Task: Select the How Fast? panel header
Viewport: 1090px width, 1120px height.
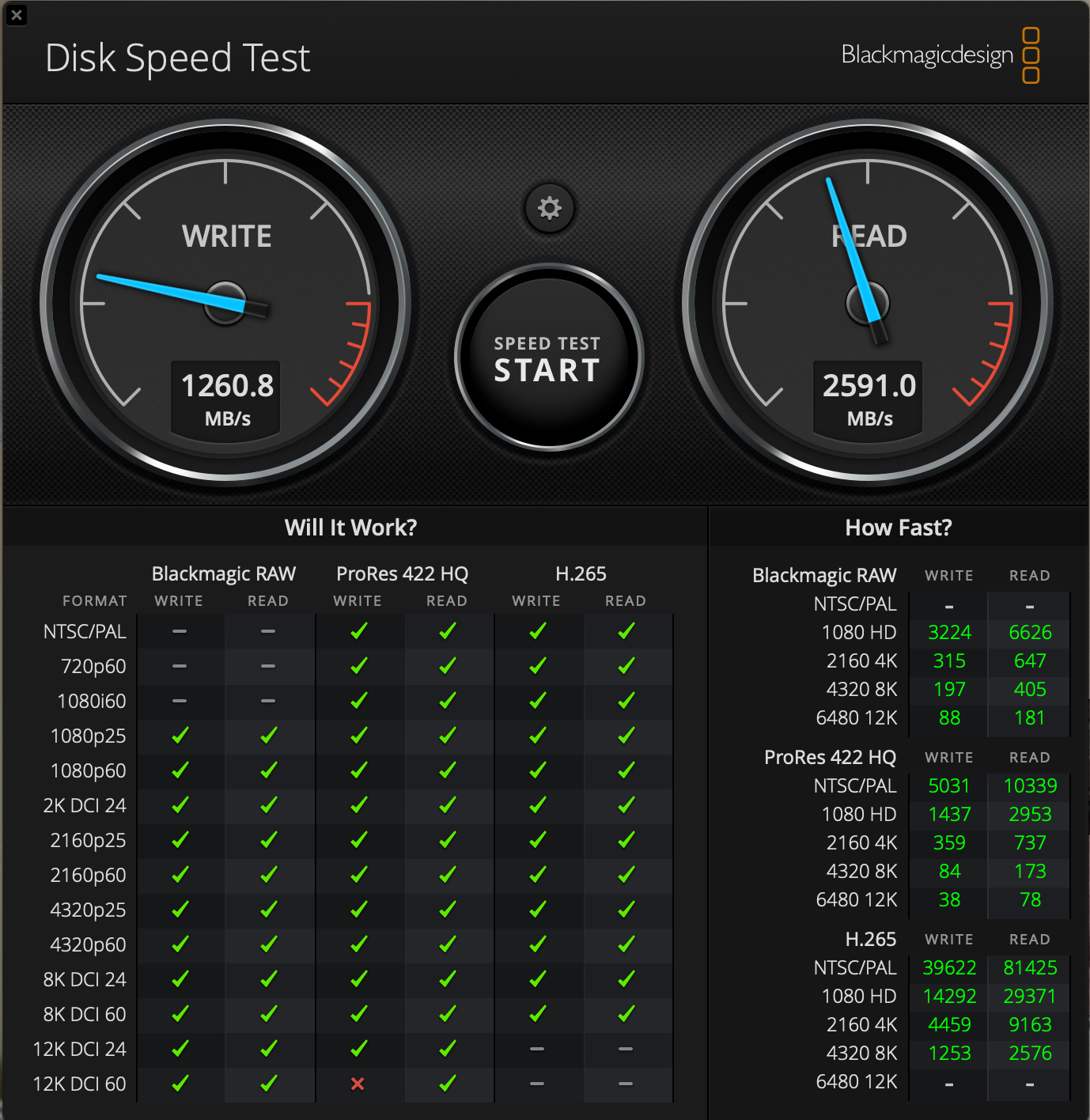Action: pos(898,527)
